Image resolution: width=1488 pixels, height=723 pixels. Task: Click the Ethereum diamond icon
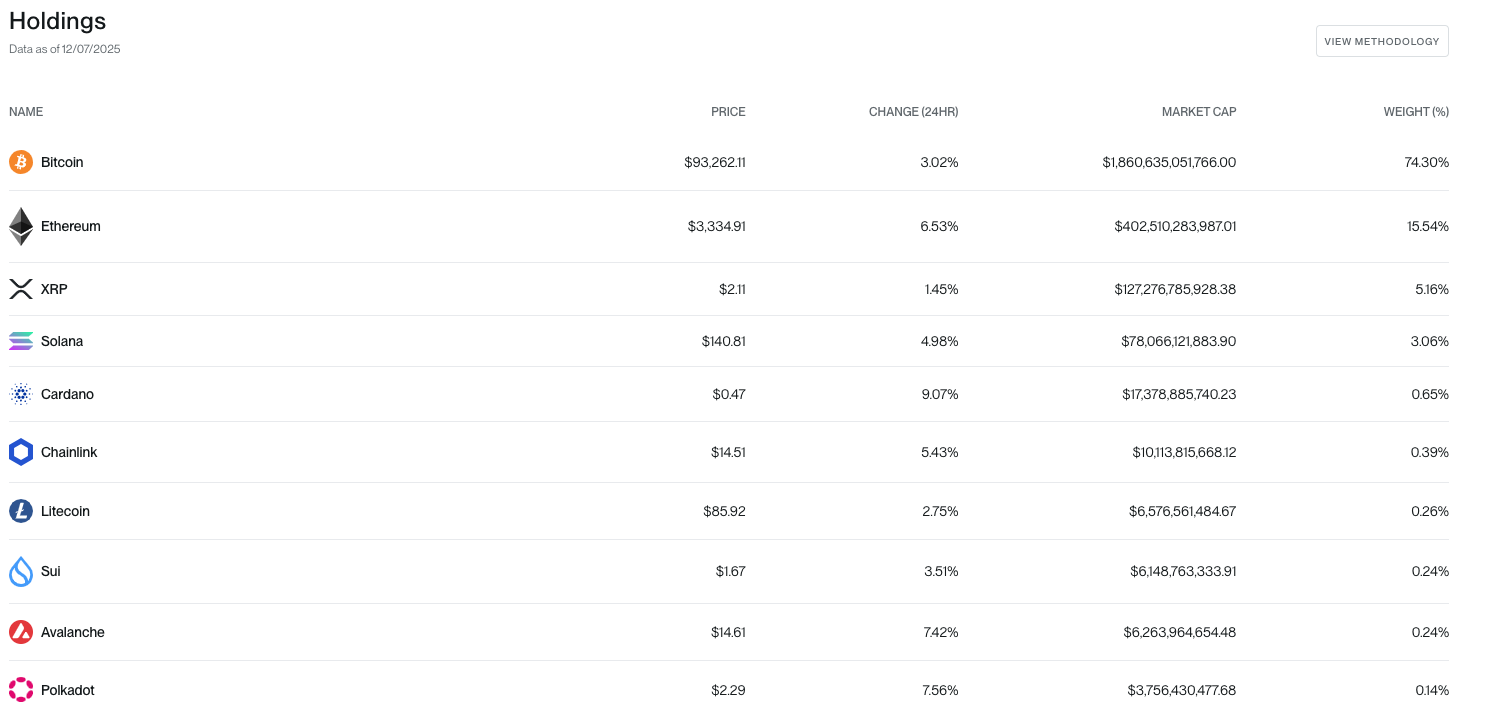point(20,226)
